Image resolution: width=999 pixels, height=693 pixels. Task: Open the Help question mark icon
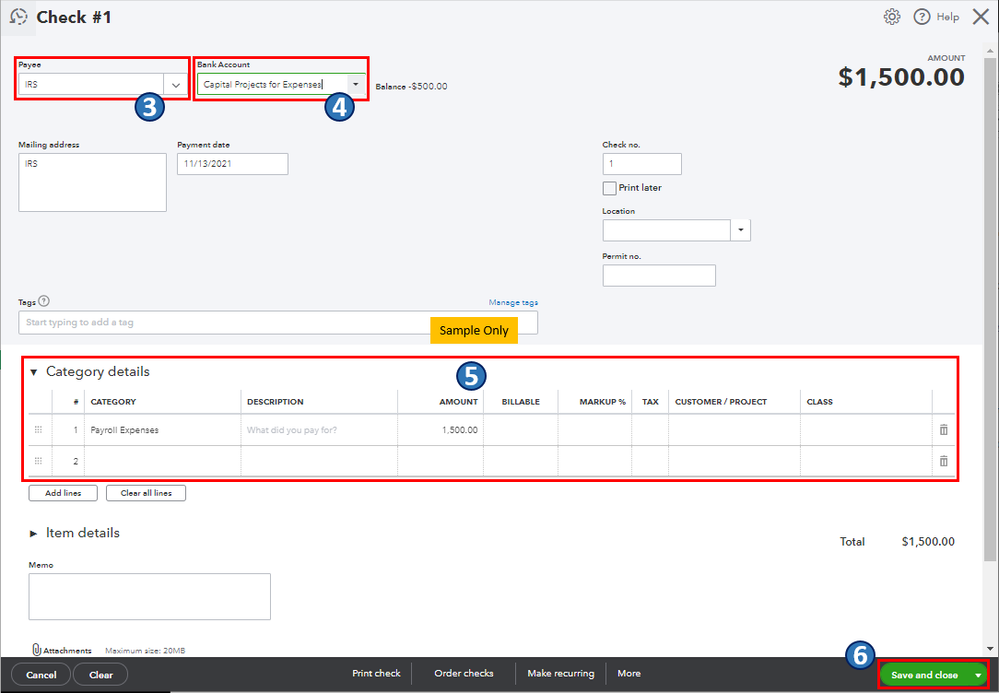click(921, 17)
